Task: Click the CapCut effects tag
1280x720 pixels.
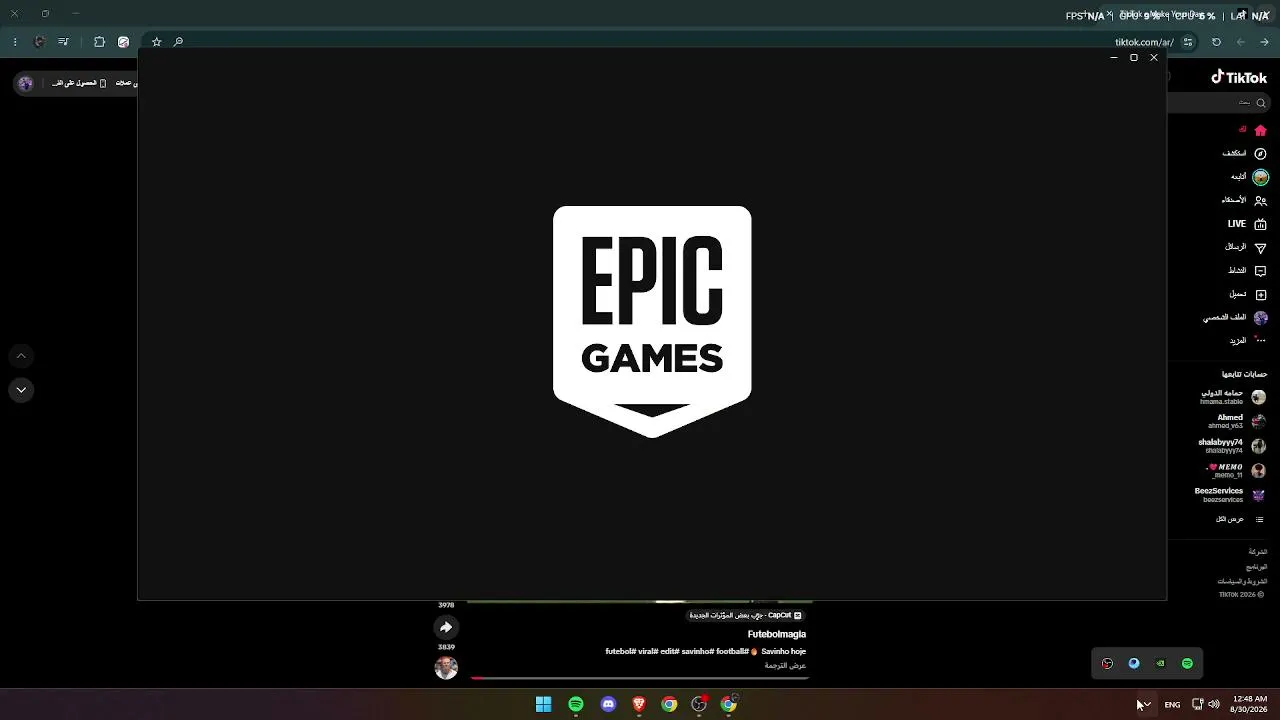Action: (x=746, y=615)
